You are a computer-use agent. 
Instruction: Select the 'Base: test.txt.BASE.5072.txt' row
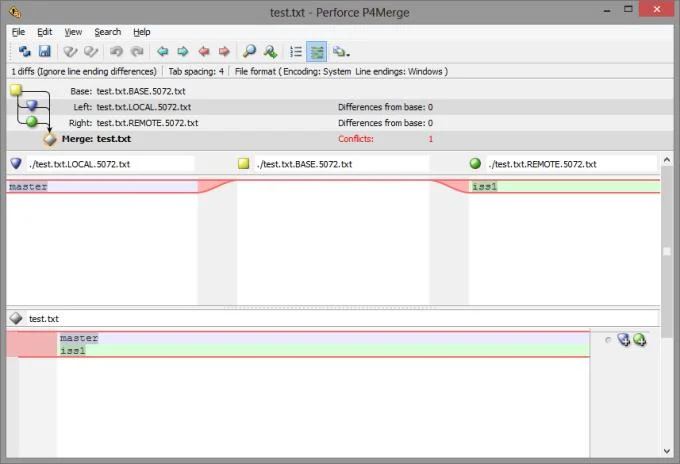tap(340, 91)
